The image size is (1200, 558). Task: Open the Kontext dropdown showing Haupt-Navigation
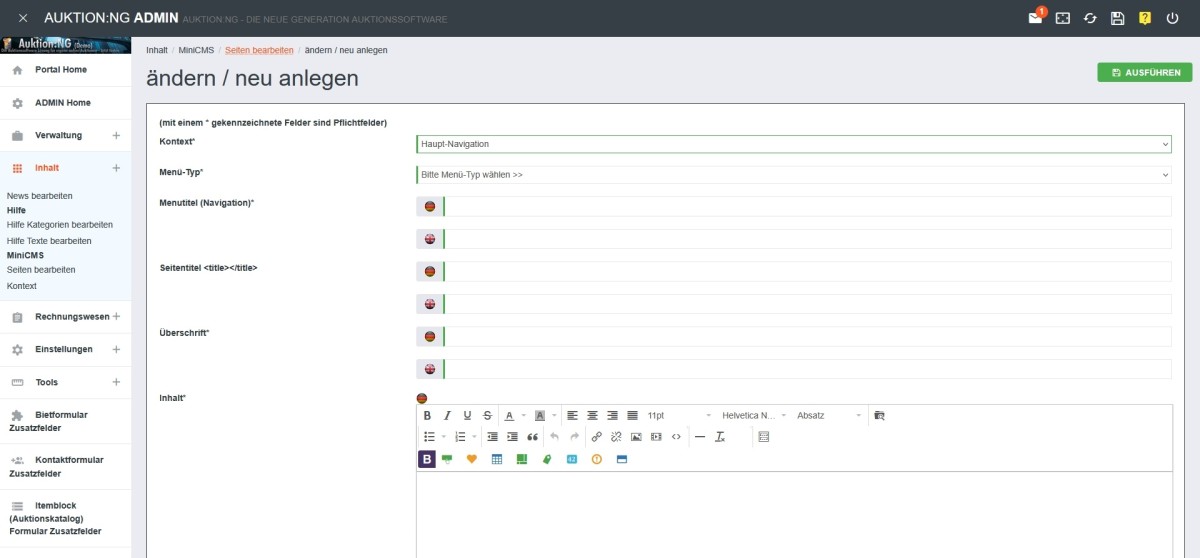click(794, 144)
